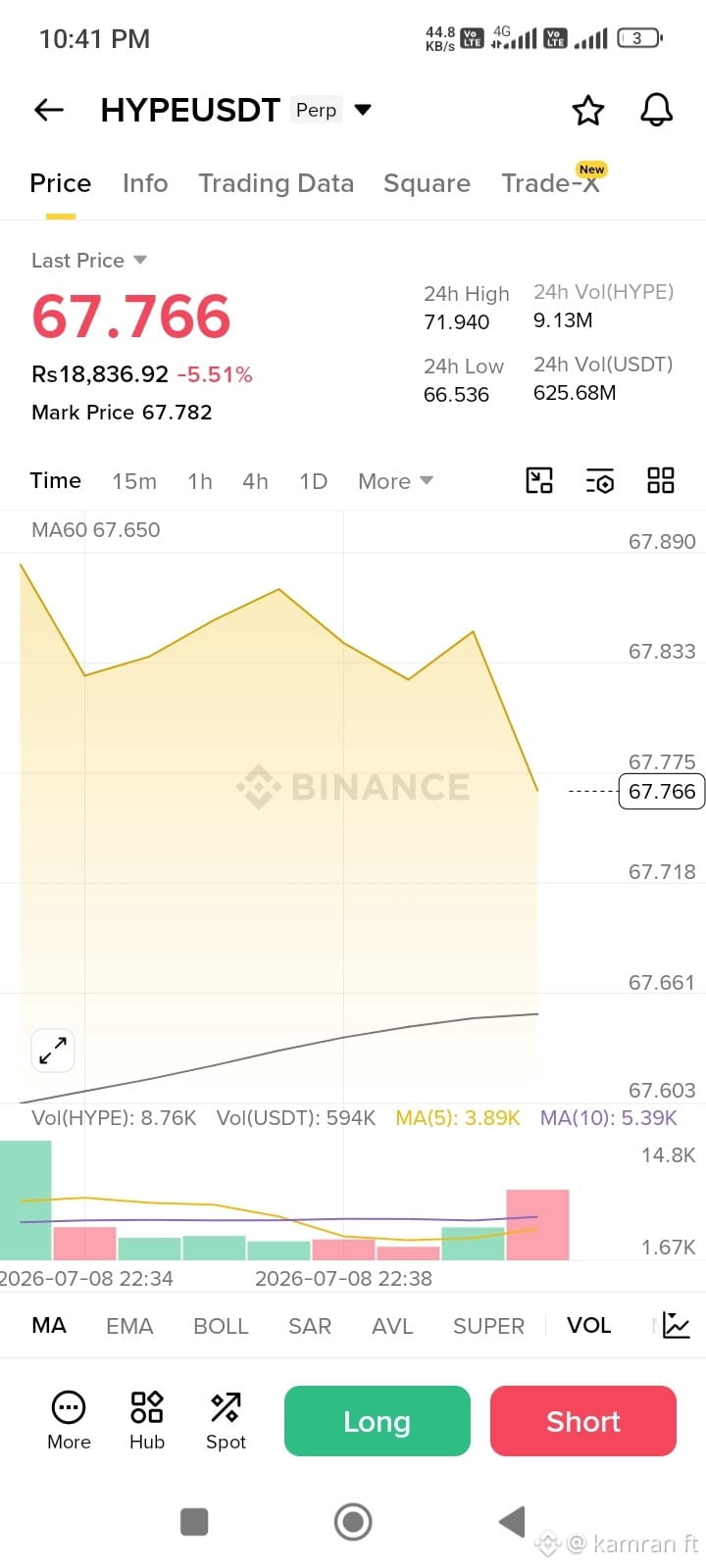Switch to the Spot market icon
The image size is (706, 1568).
tap(226, 1420)
